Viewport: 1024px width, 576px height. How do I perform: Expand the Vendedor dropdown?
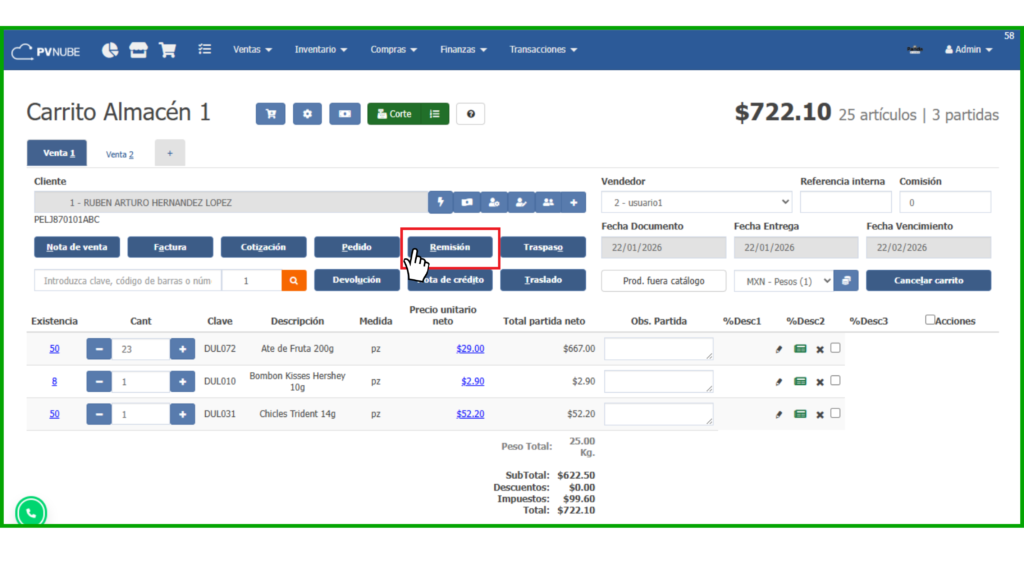coord(696,203)
